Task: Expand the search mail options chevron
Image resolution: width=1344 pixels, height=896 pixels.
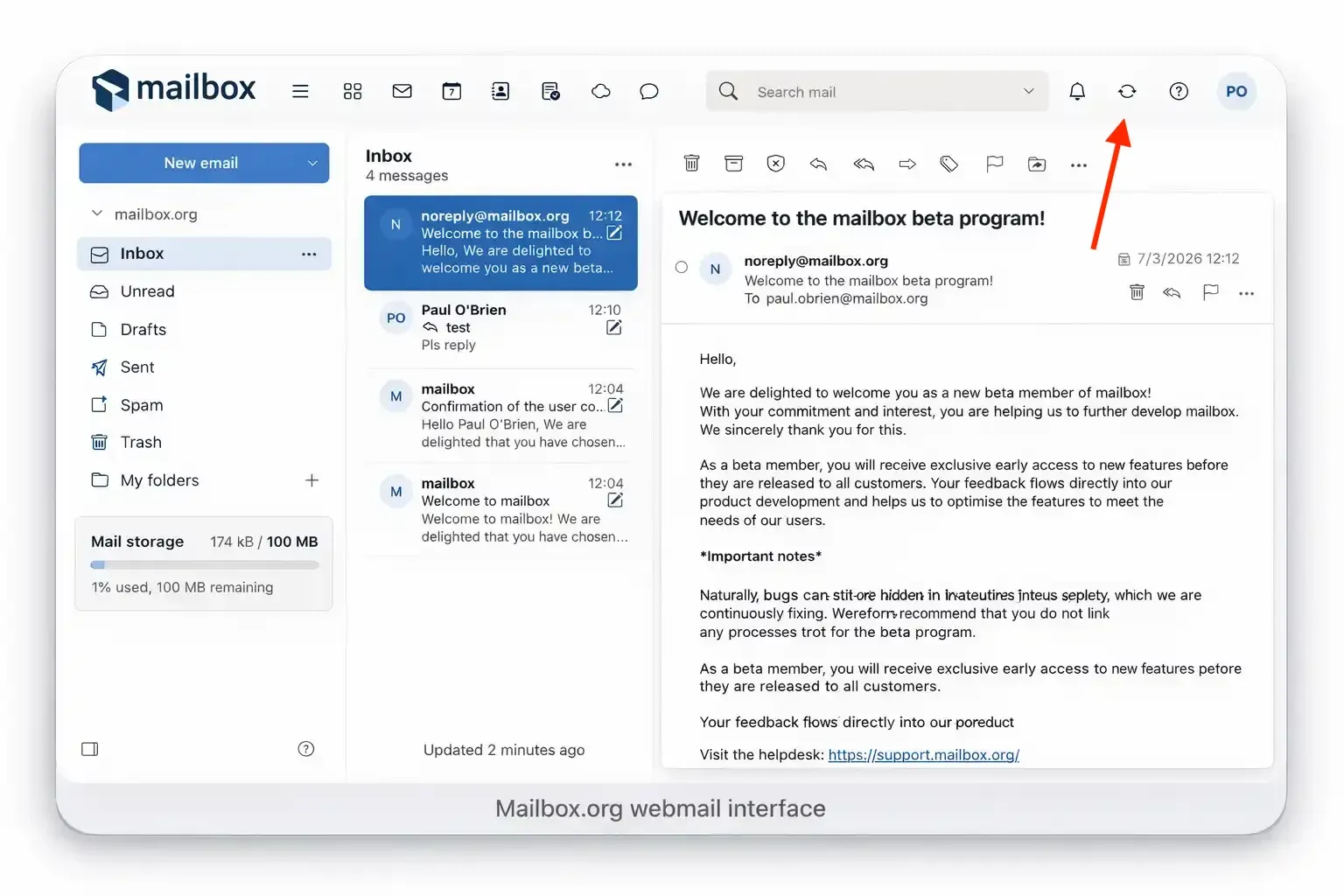Action: click(1028, 91)
